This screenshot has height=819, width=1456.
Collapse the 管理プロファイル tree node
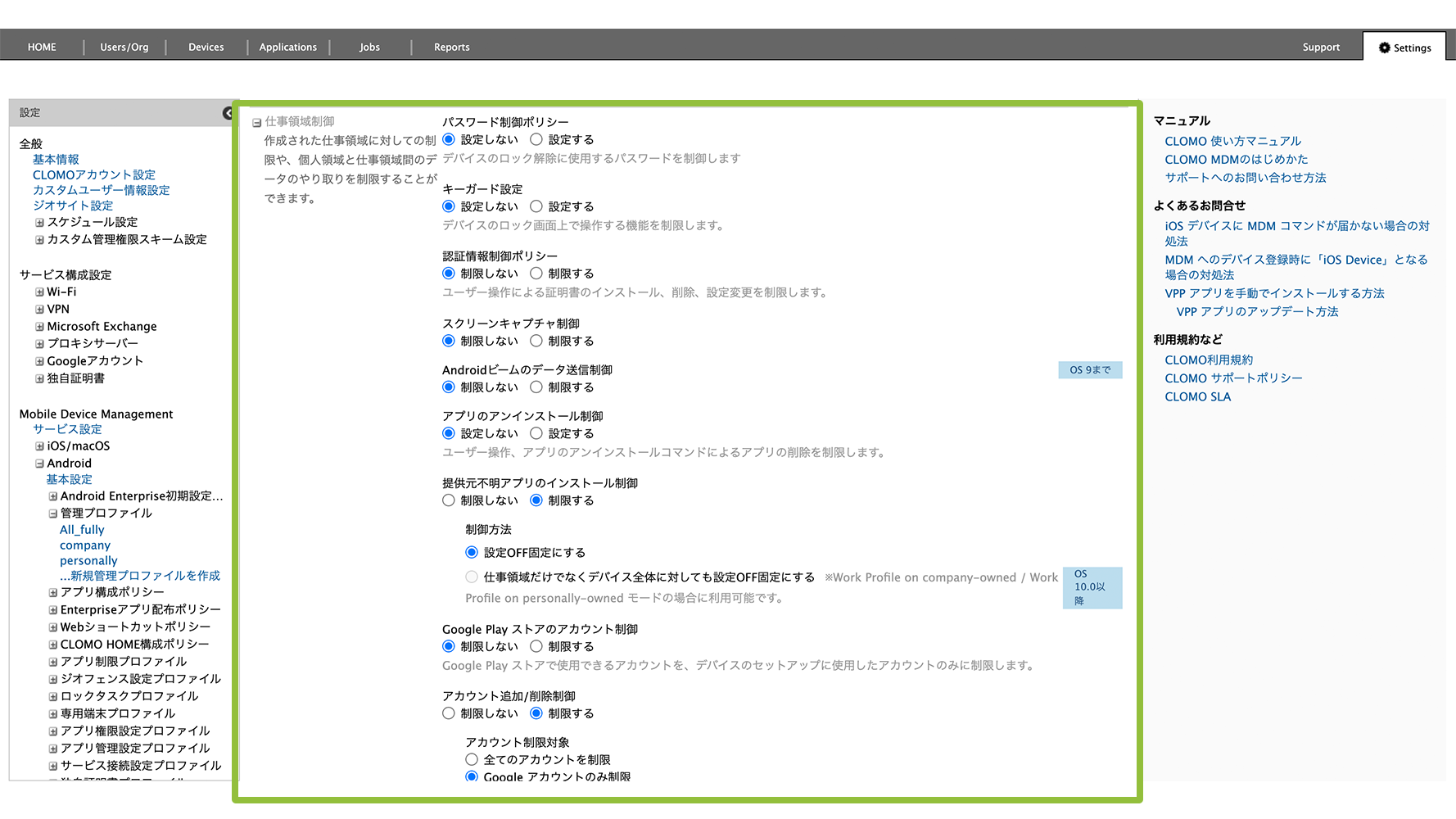[52, 514]
